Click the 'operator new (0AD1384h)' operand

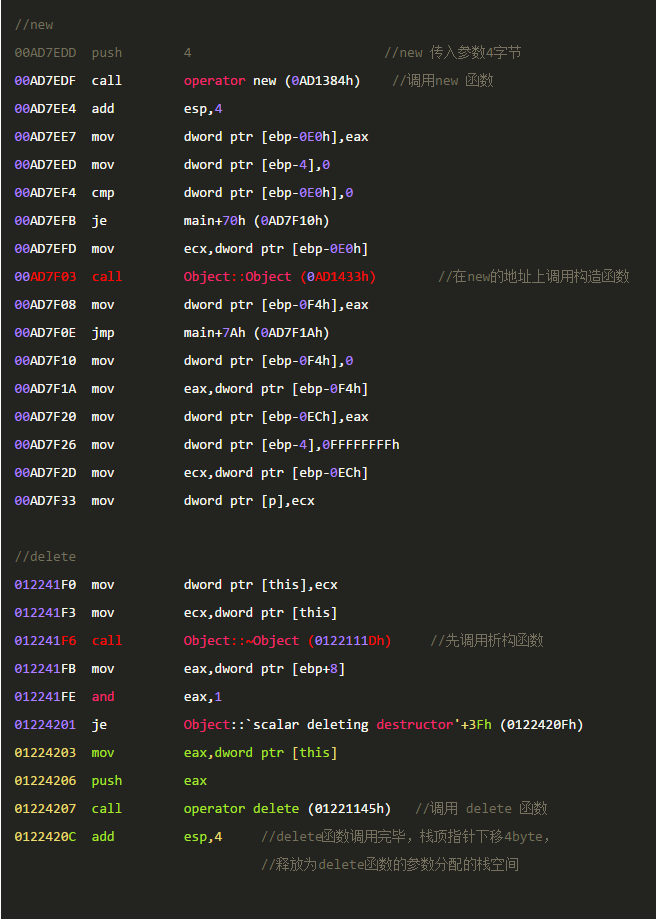pos(272,81)
